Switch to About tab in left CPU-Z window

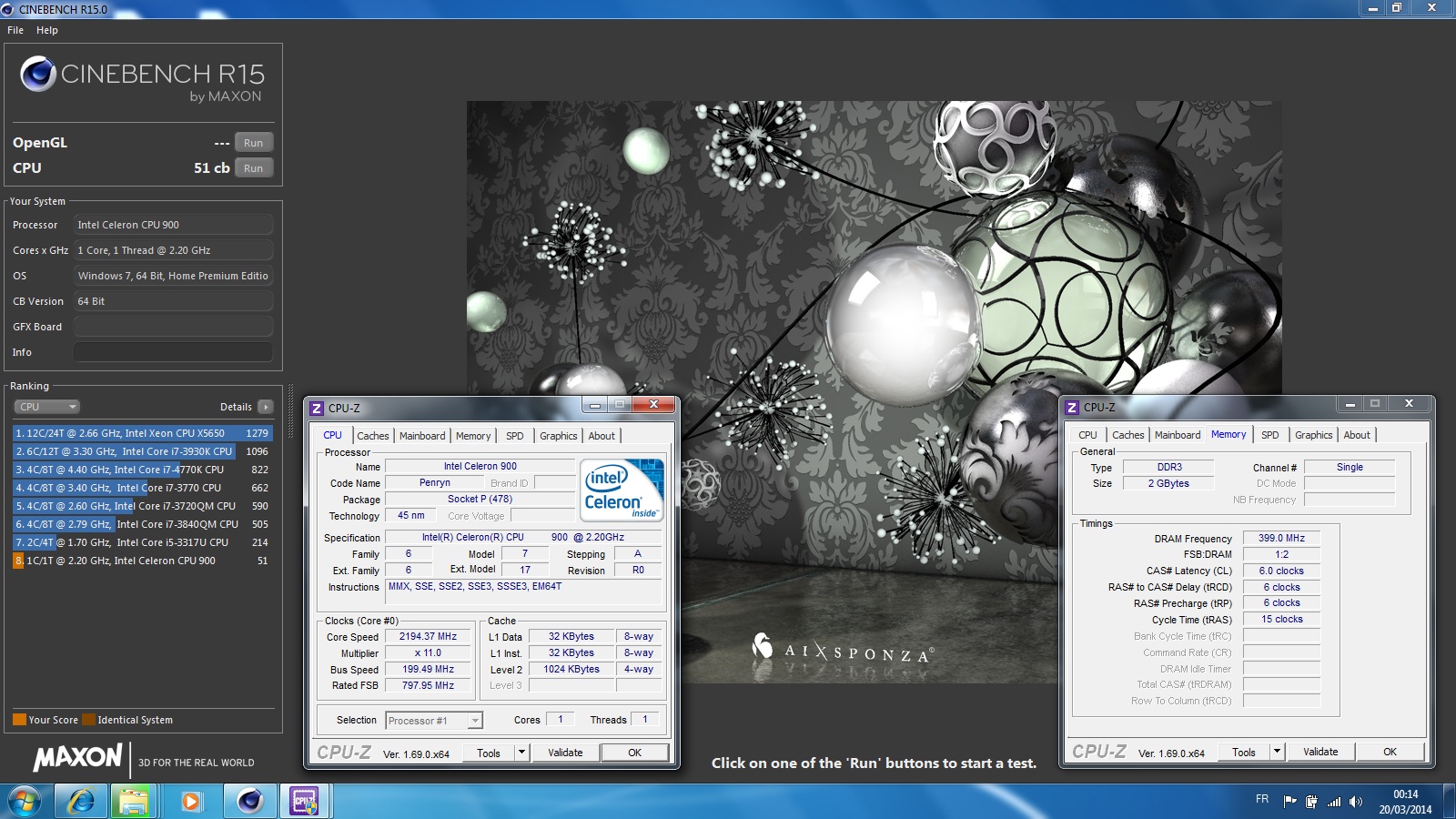[x=602, y=436]
